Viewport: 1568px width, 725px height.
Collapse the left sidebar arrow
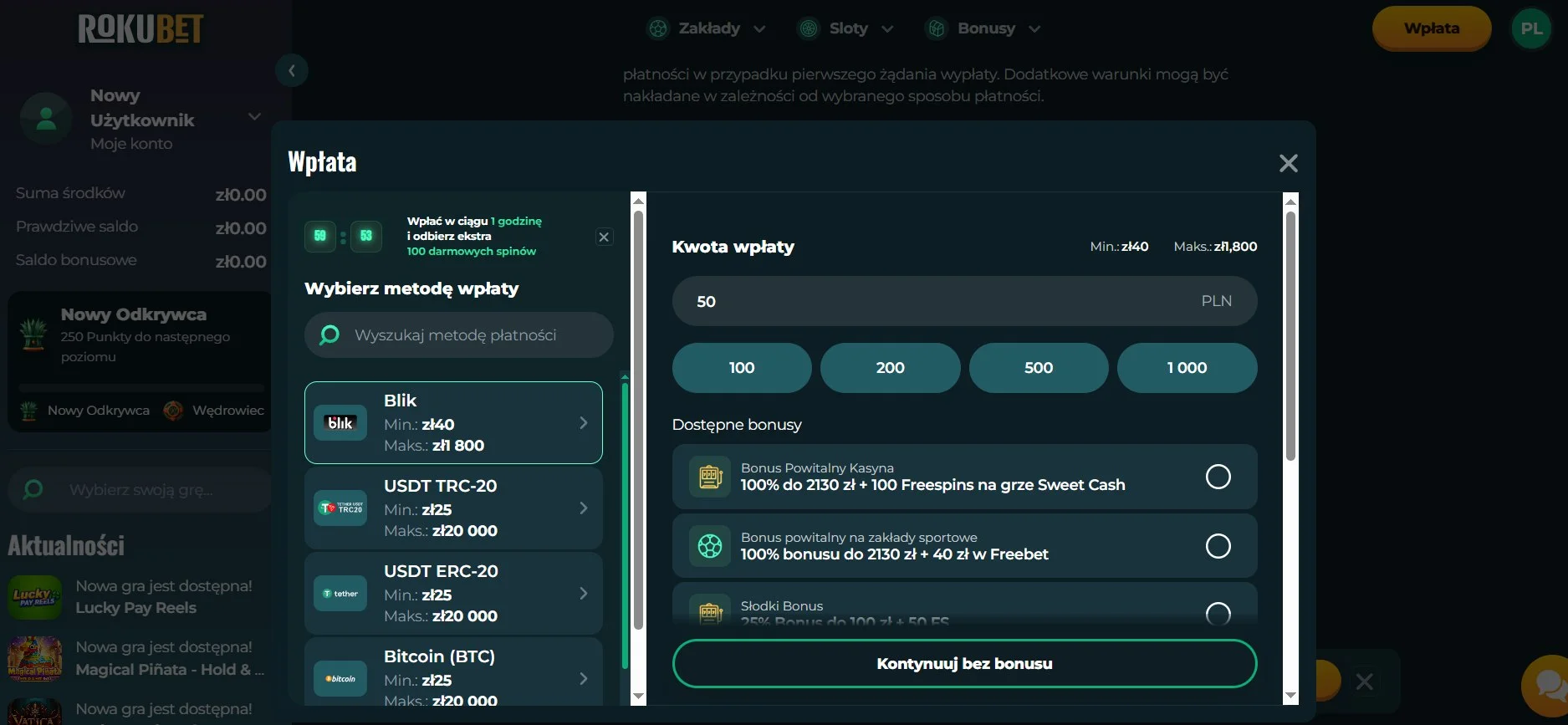tap(292, 70)
